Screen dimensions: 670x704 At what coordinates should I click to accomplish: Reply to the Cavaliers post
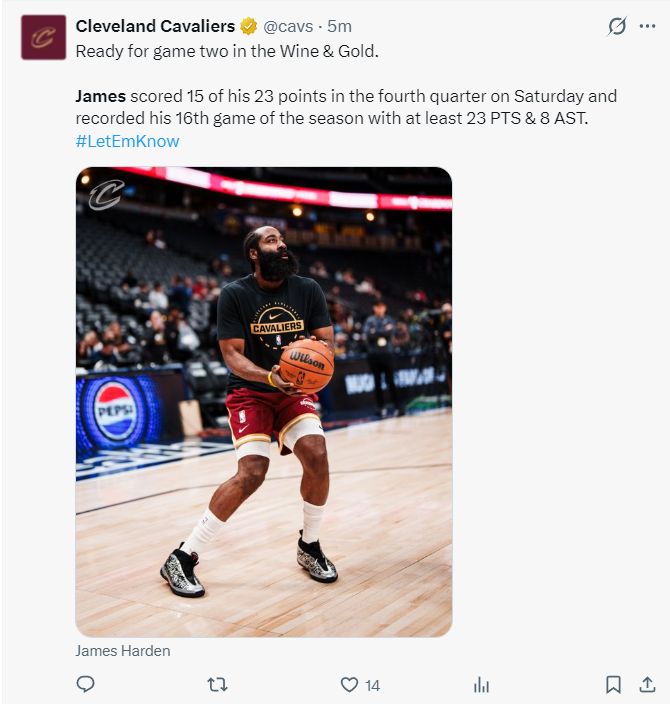86,684
